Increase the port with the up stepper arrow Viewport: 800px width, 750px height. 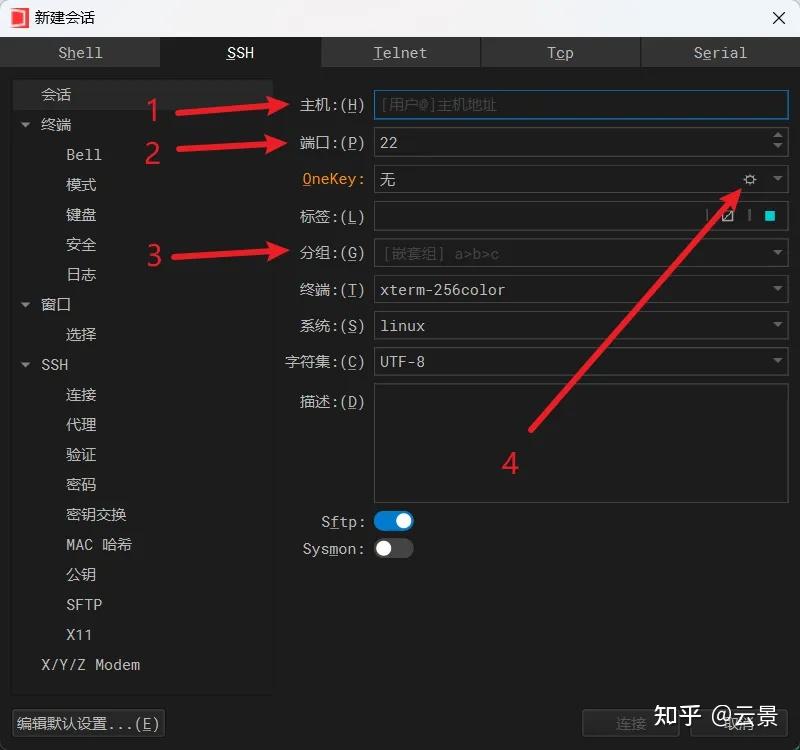tap(779, 137)
